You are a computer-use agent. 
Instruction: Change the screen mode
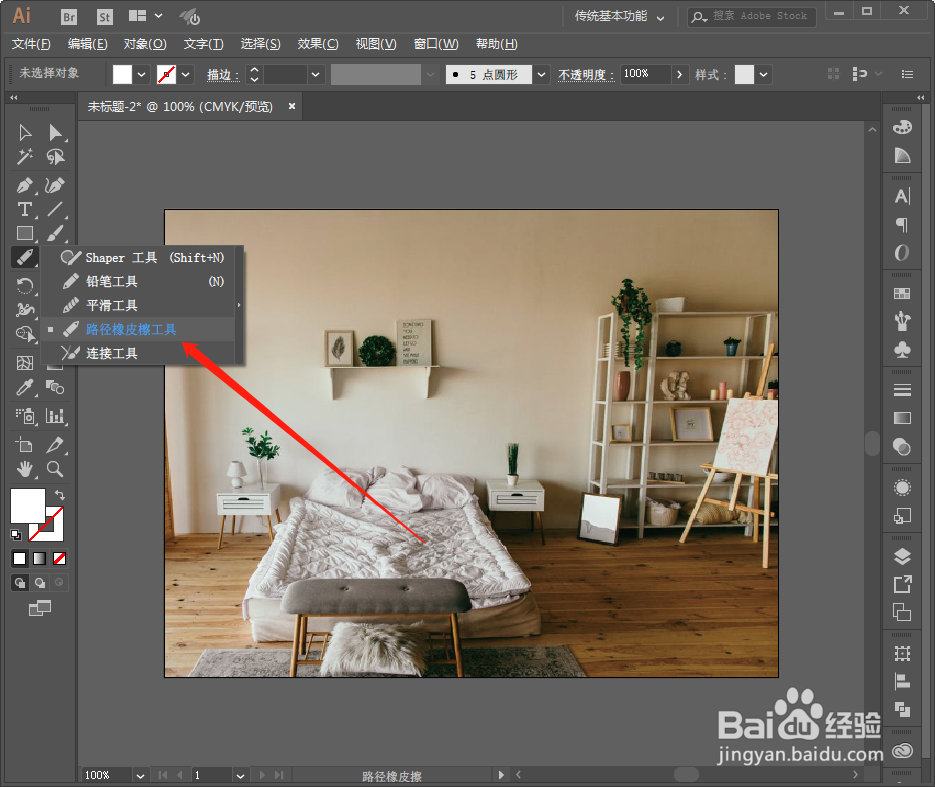point(40,608)
